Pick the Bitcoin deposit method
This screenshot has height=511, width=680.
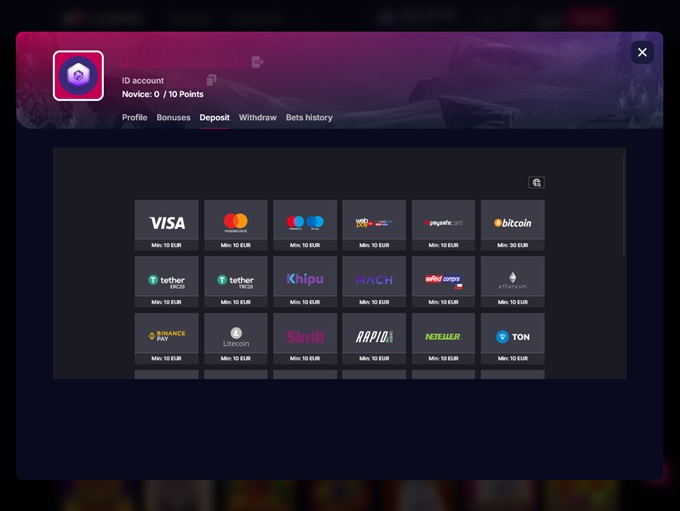click(x=512, y=223)
